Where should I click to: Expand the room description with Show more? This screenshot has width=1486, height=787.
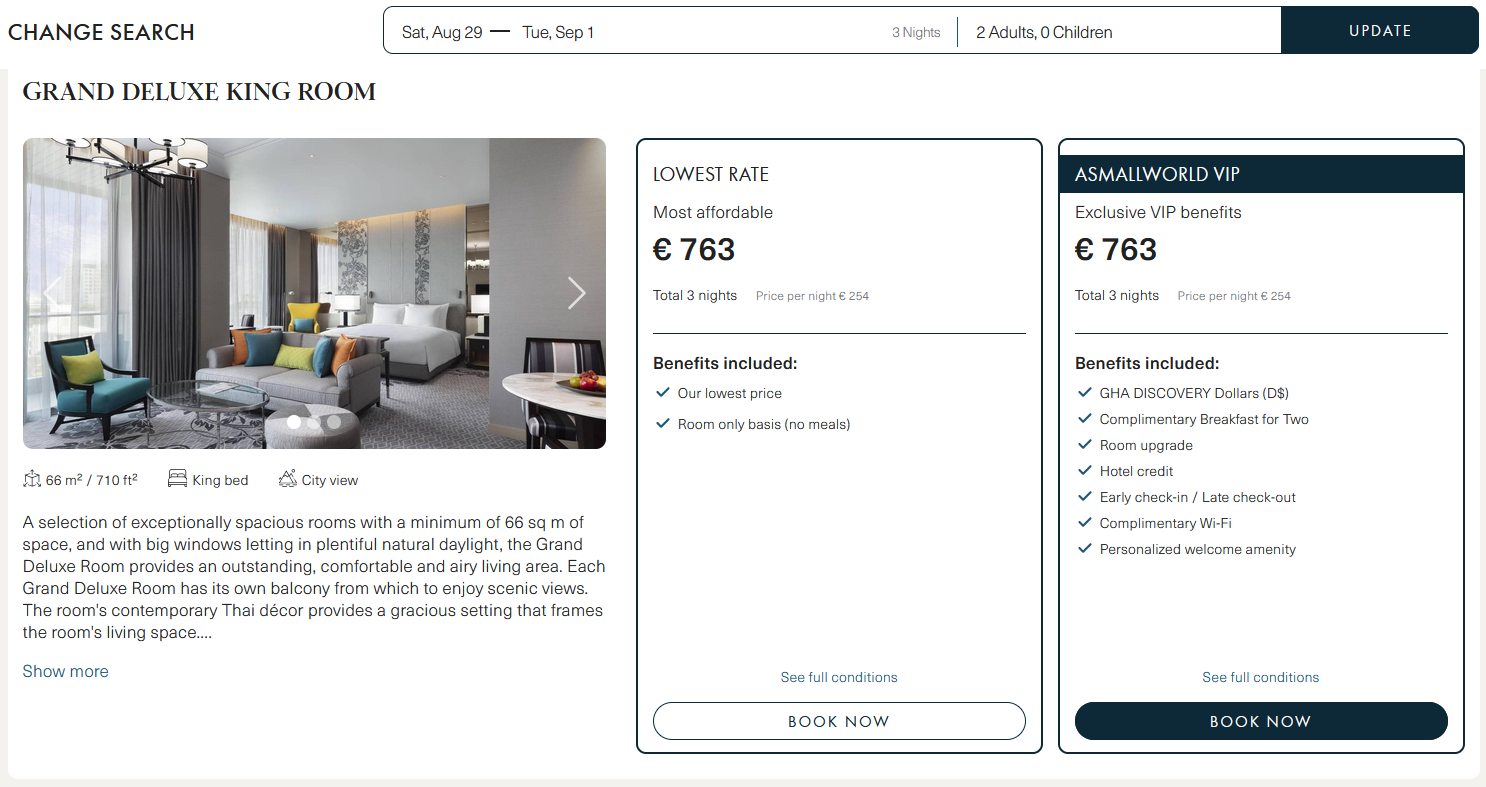(x=65, y=671)
